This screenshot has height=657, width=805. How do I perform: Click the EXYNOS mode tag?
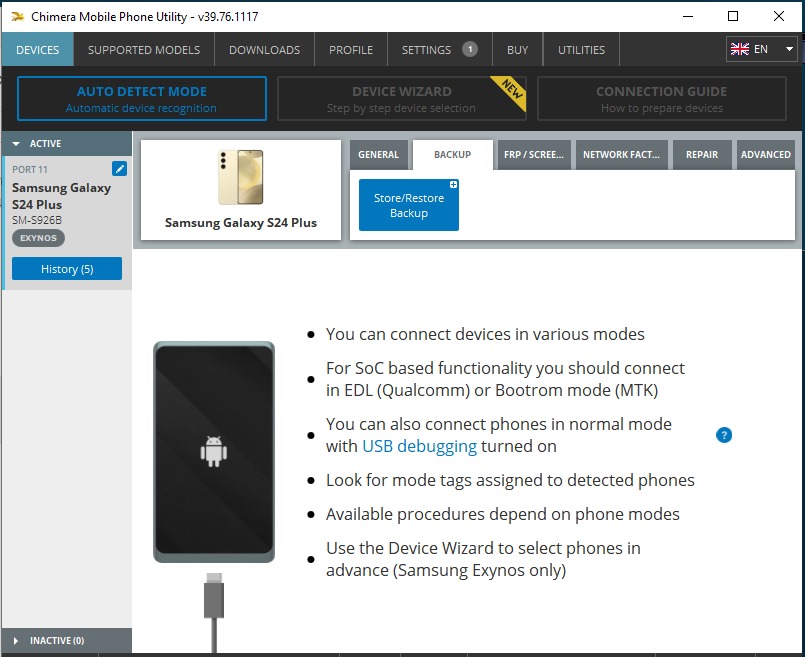tap(39, 238)
